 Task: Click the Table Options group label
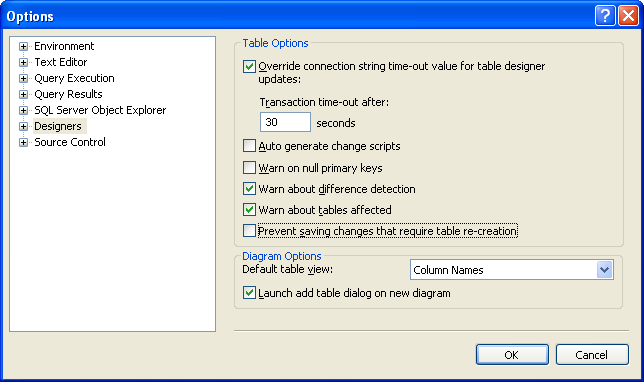pos(275,43)
